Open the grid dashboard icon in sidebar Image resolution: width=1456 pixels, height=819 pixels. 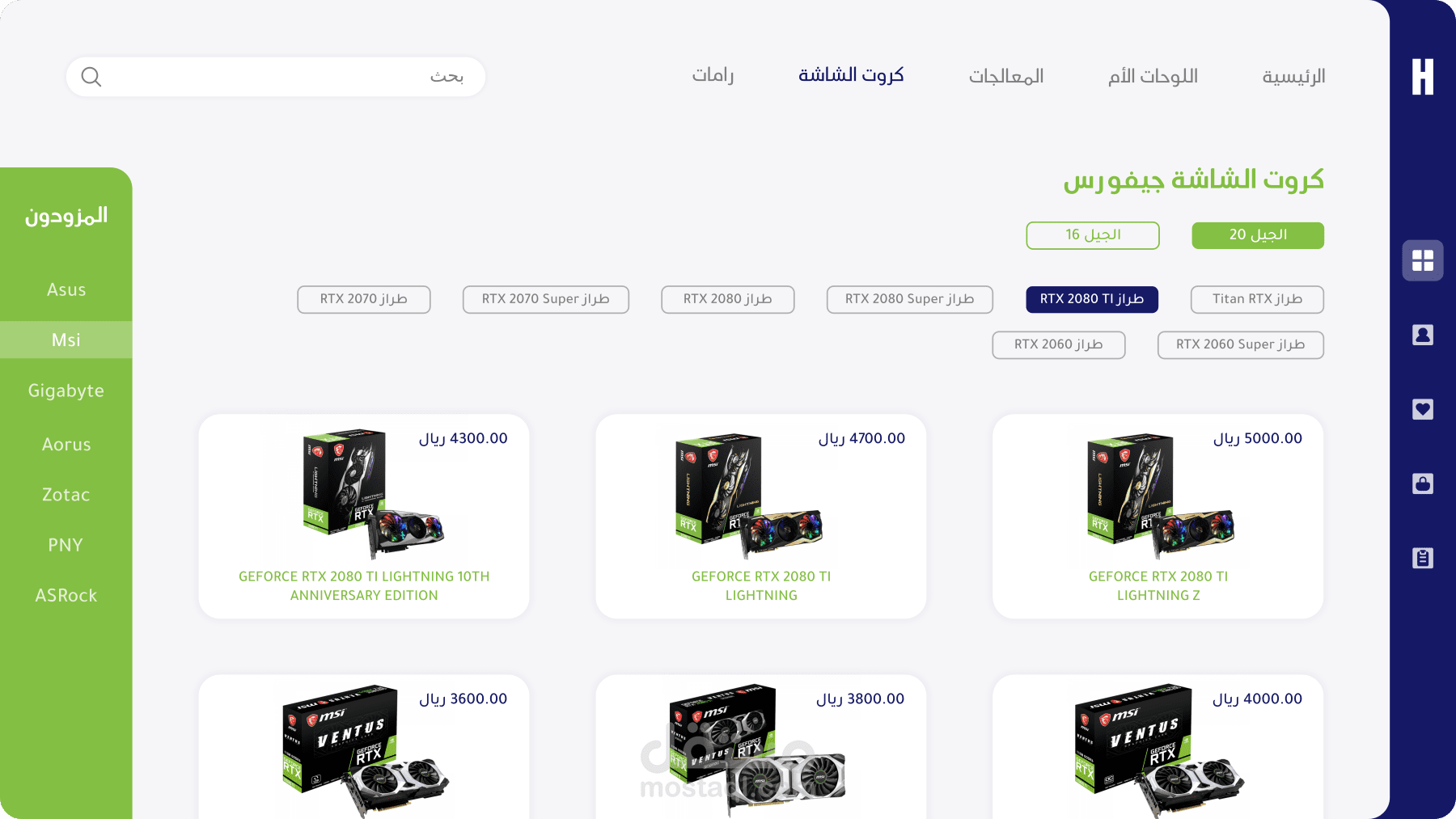pos(1422,260)
